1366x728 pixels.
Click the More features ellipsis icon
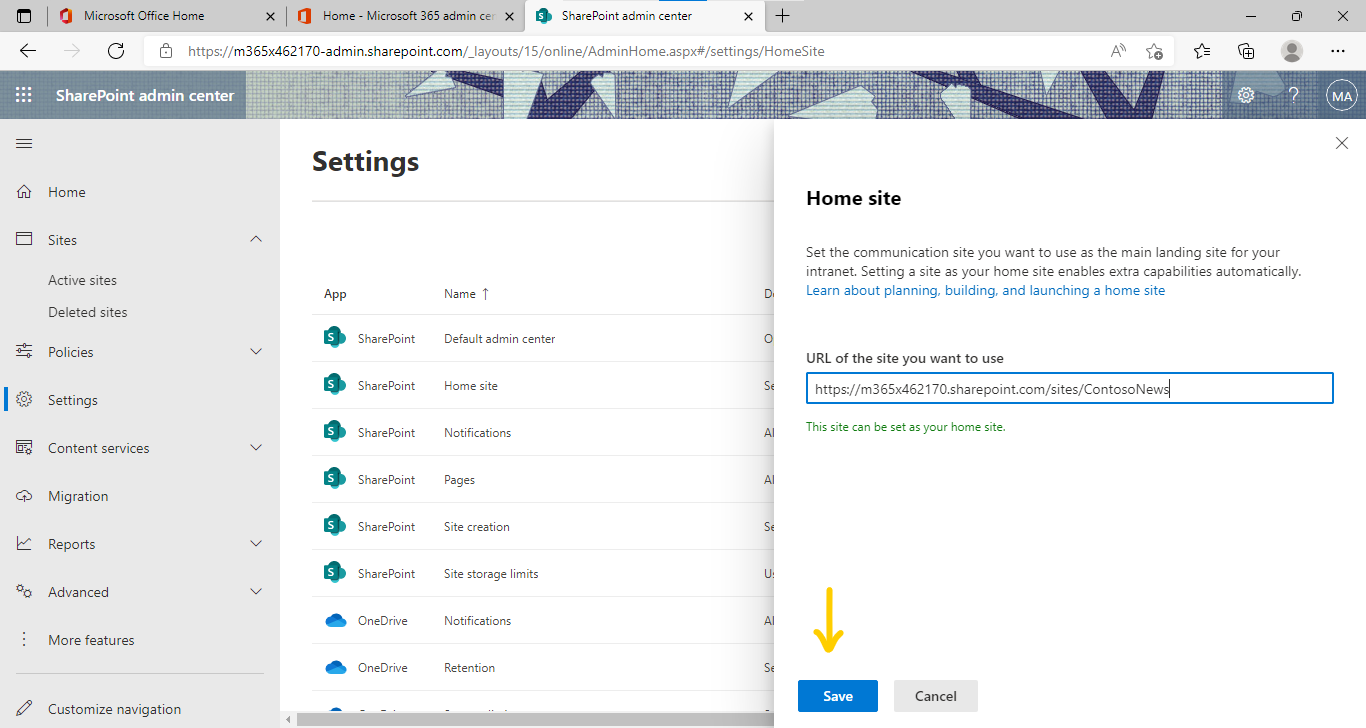25,640
